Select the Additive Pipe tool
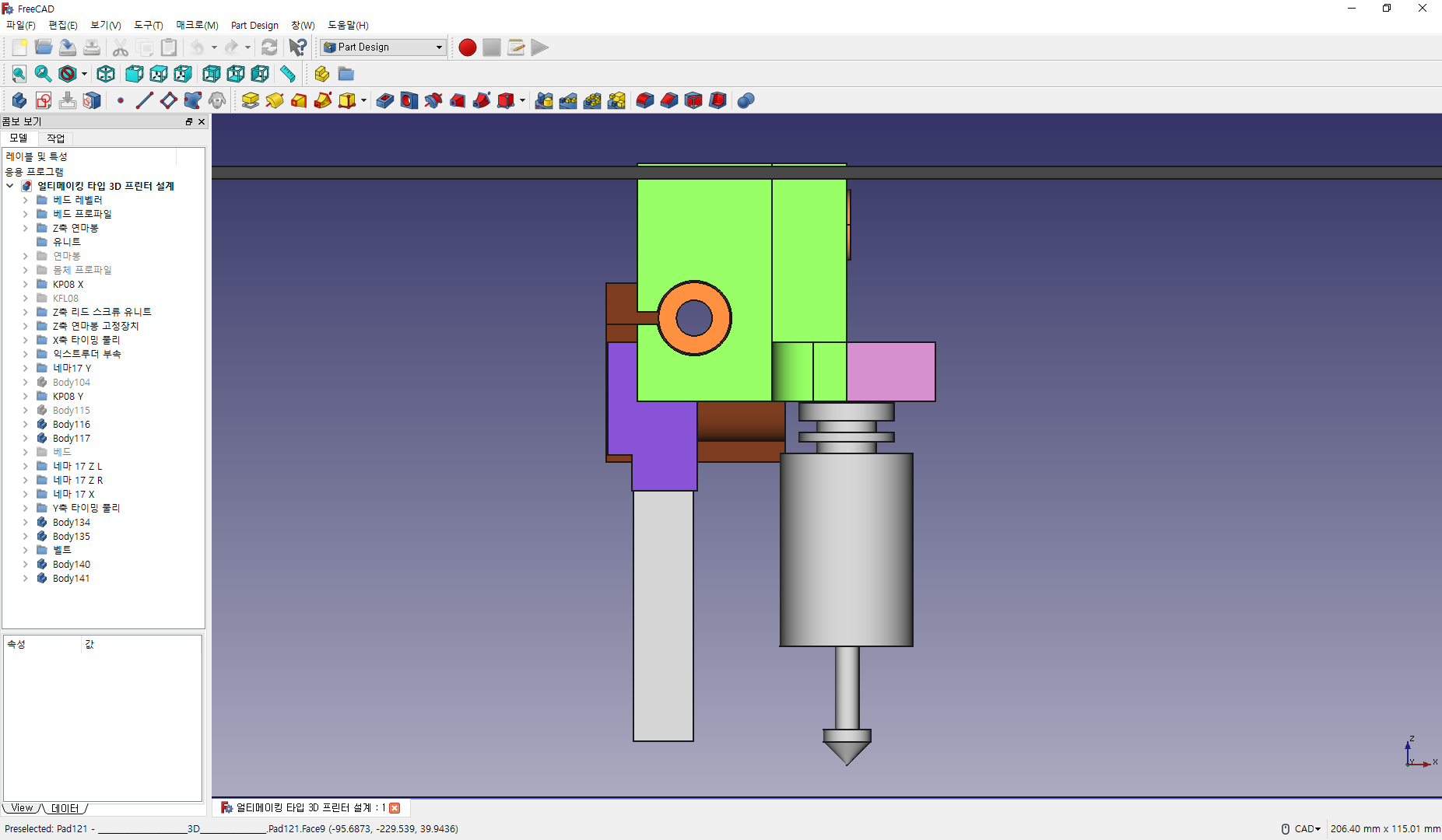 [x=323, y=100]
